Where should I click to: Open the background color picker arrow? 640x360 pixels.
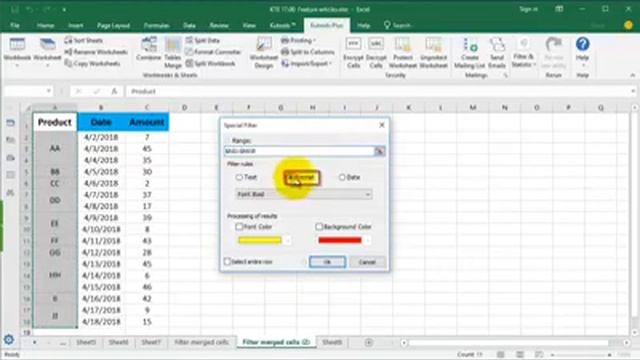pos(367,240)
